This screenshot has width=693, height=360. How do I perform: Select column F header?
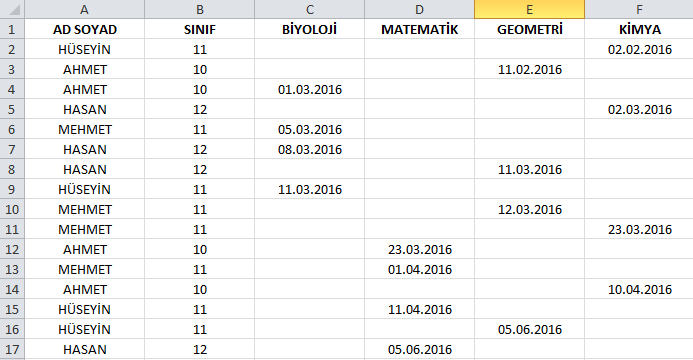pos(639,9)
